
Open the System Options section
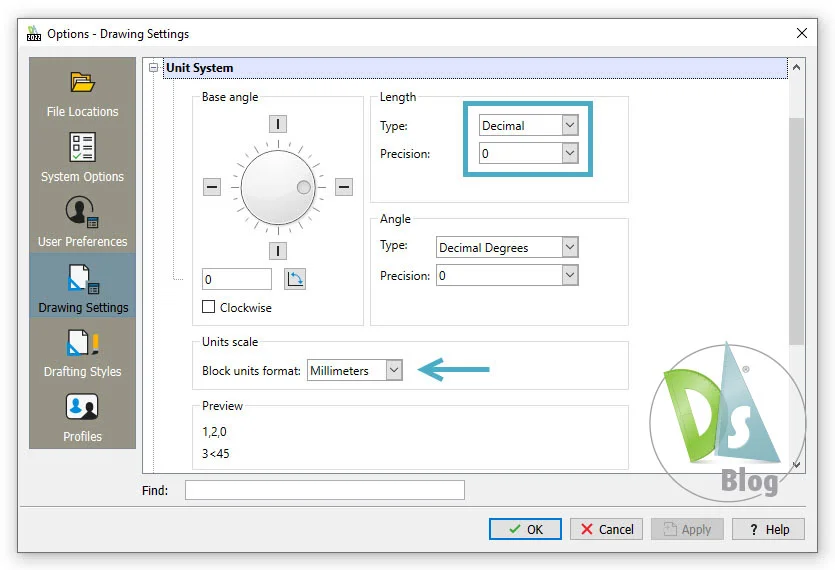tap(82, 158)
